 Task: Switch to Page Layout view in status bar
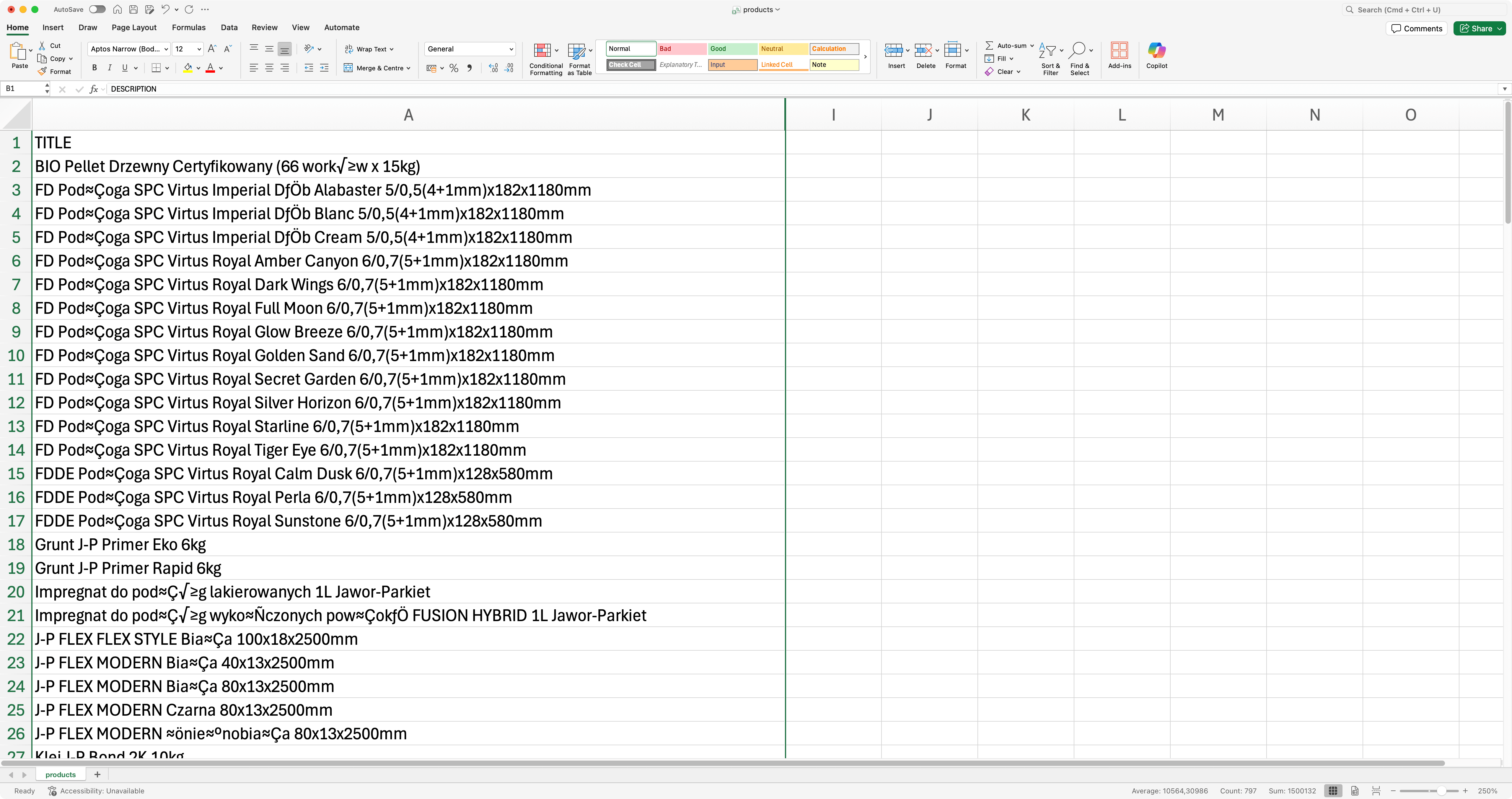(x=1355, y=791)
